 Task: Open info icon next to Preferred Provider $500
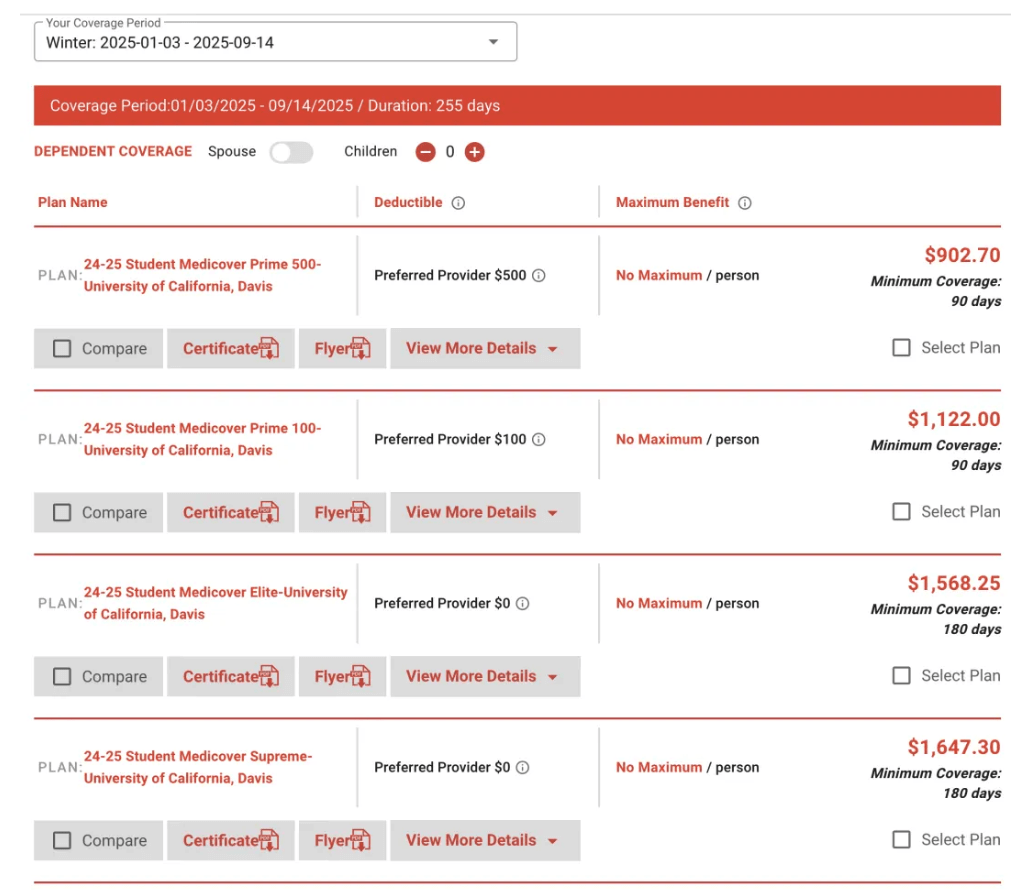click(x=538, y=276)
